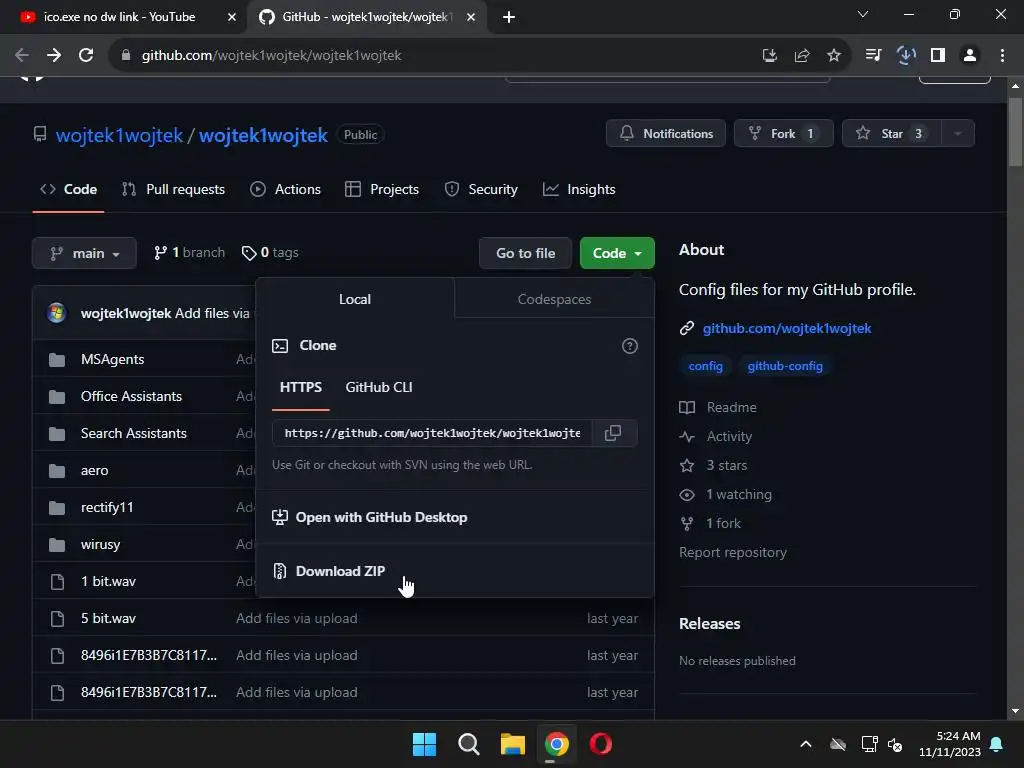Open the Activity link in About
The width and height of the screenshot is (1024, 768).
(716, 436)
